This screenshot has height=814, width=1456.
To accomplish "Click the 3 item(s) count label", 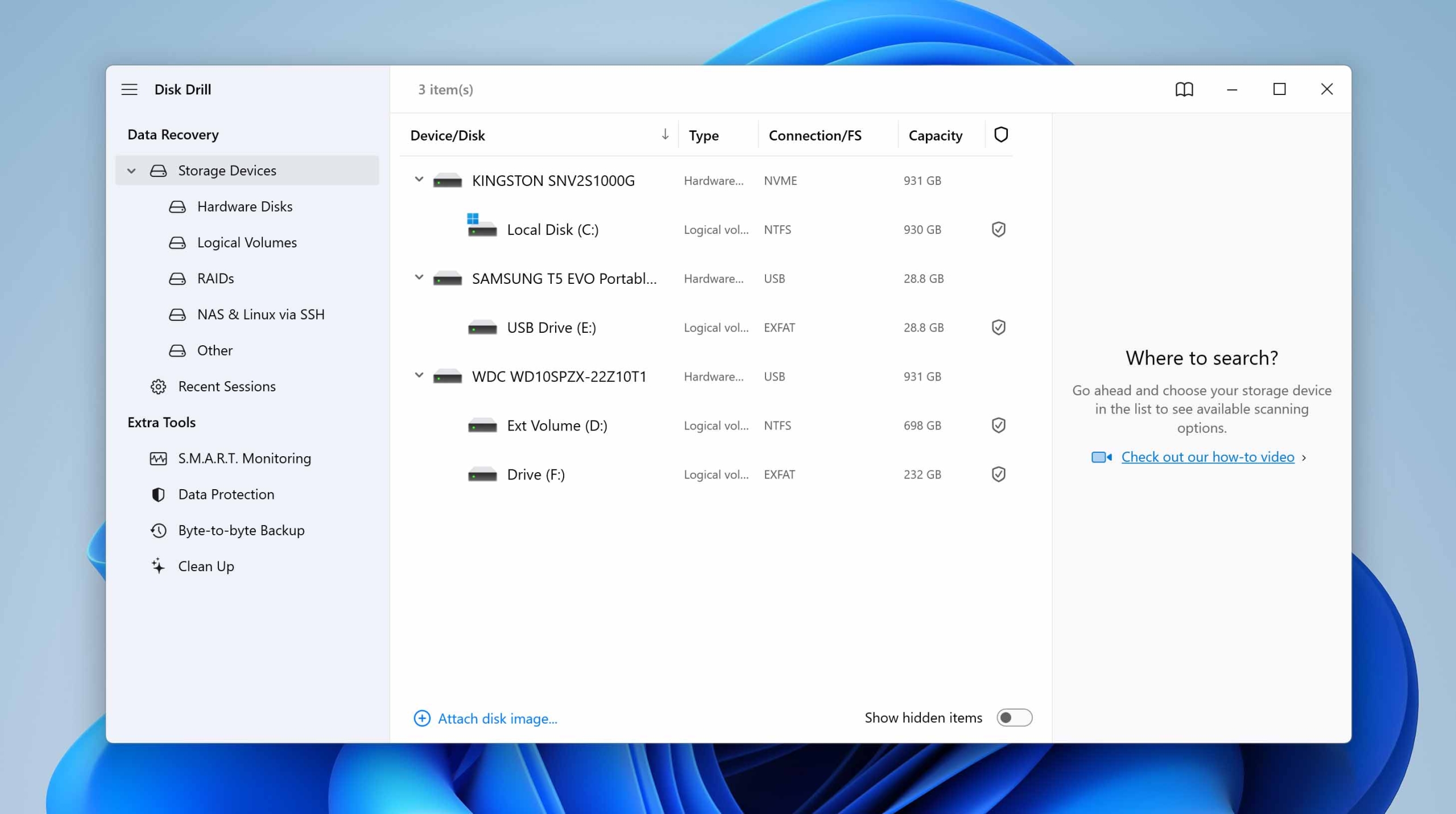I will pyautogui.click(x=445, y=89).
